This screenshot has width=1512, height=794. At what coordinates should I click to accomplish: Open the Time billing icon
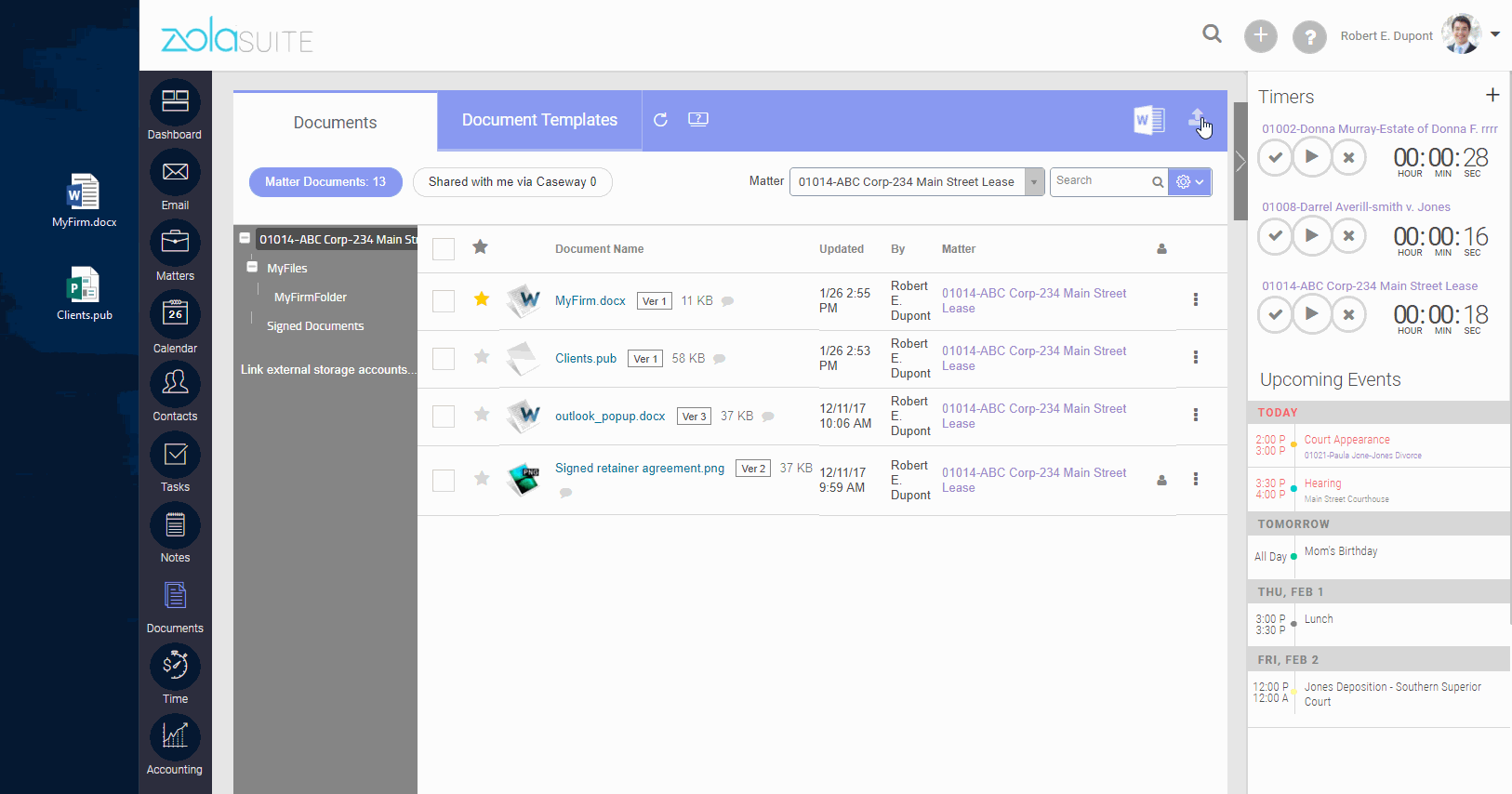tap(175, 666)
